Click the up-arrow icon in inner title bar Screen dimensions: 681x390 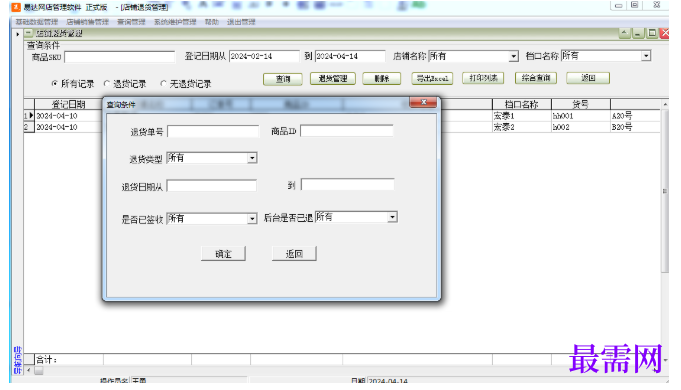tap(625, 33)
